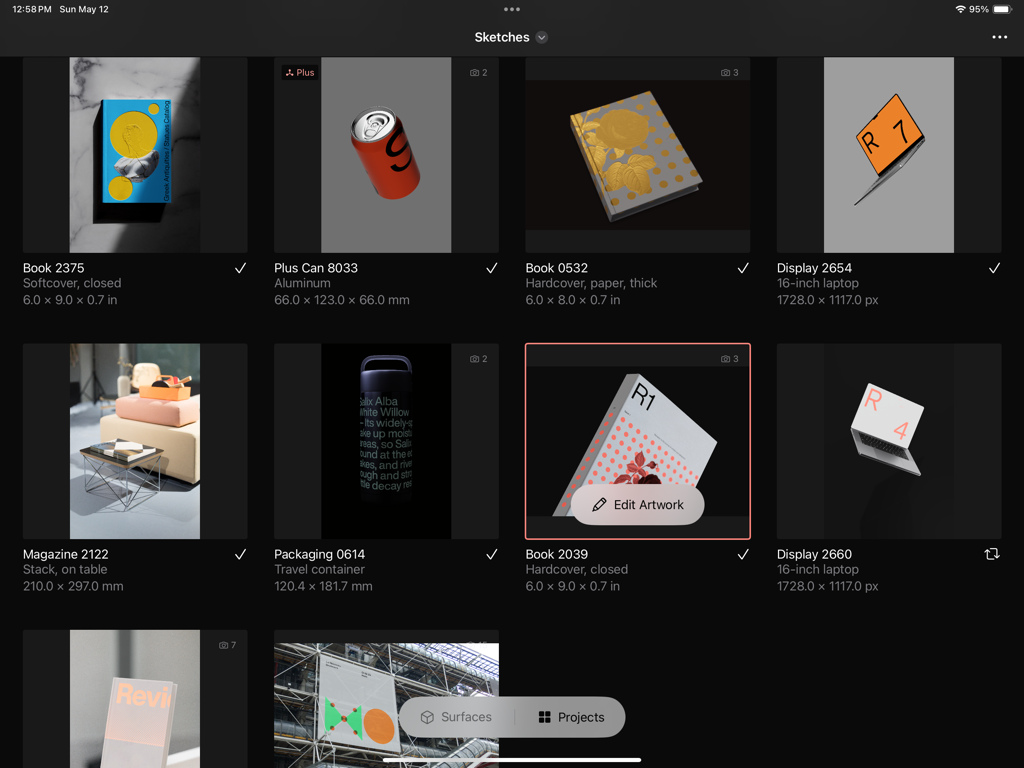The height and width of the screenshot is (768, 1024).
Task: Toggle the checkmark for Display 2654
Action: click(994, 268)
